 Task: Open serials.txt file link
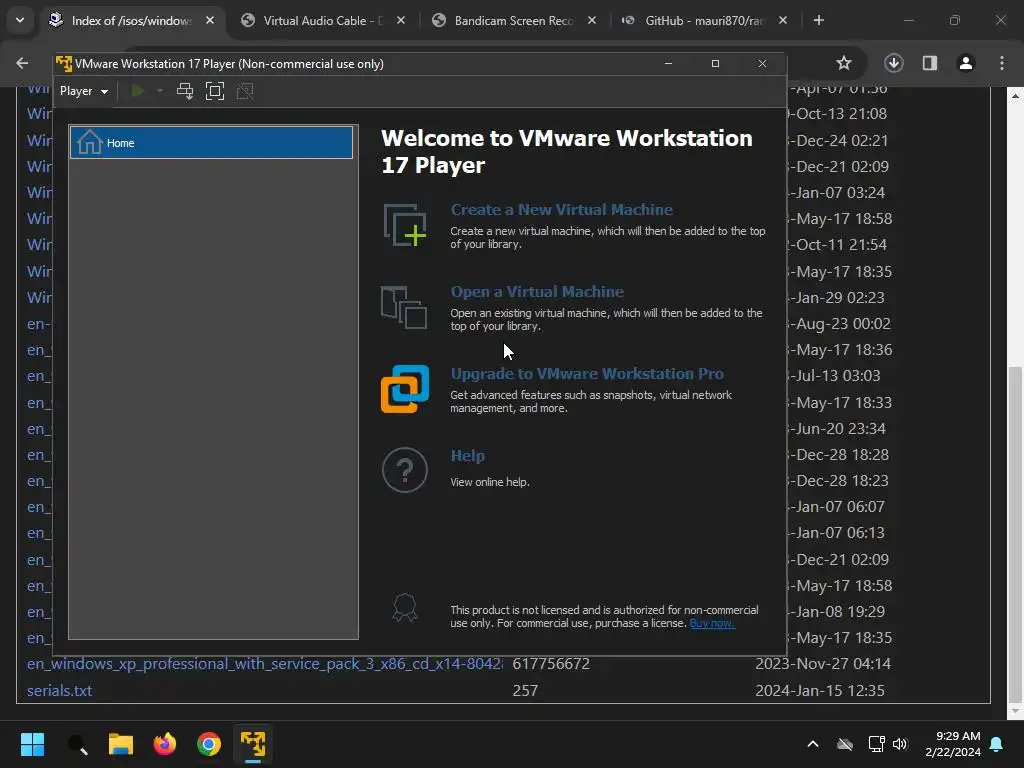tap(59, 690)
